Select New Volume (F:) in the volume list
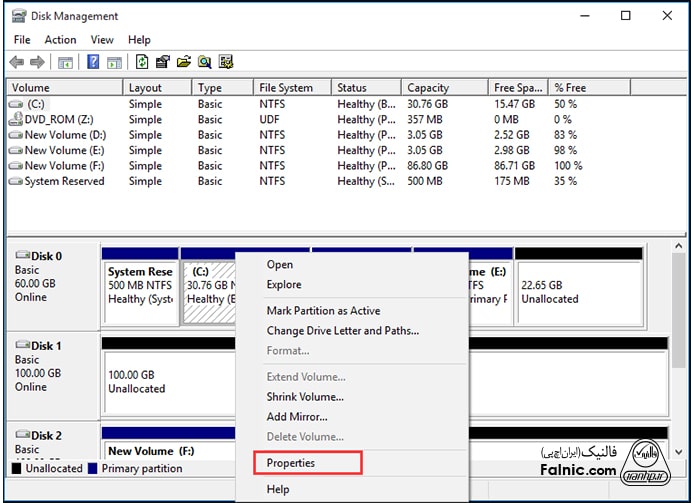Viewport: 694px width, 503px height. 64,166
